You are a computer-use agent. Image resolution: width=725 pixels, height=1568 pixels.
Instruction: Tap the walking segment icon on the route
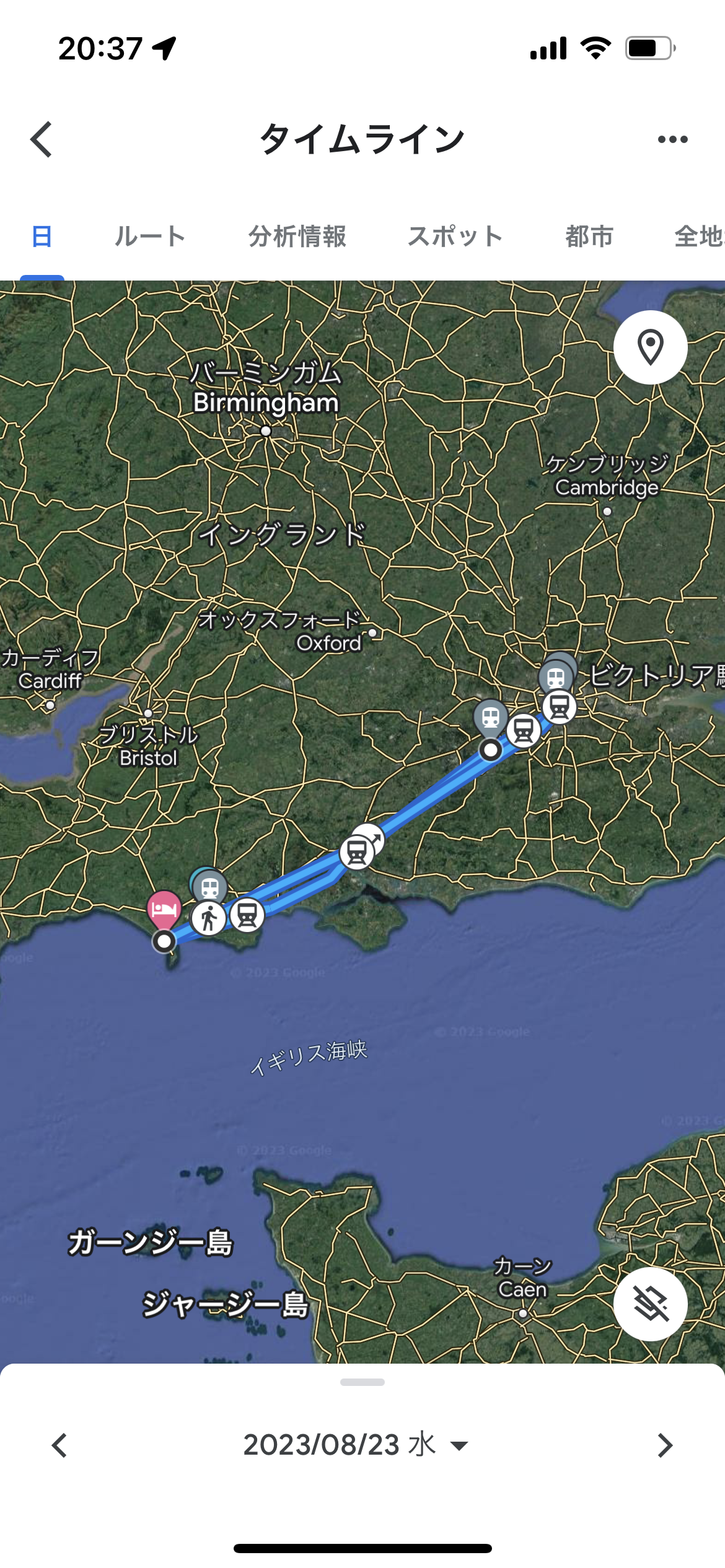click(208, 918)
